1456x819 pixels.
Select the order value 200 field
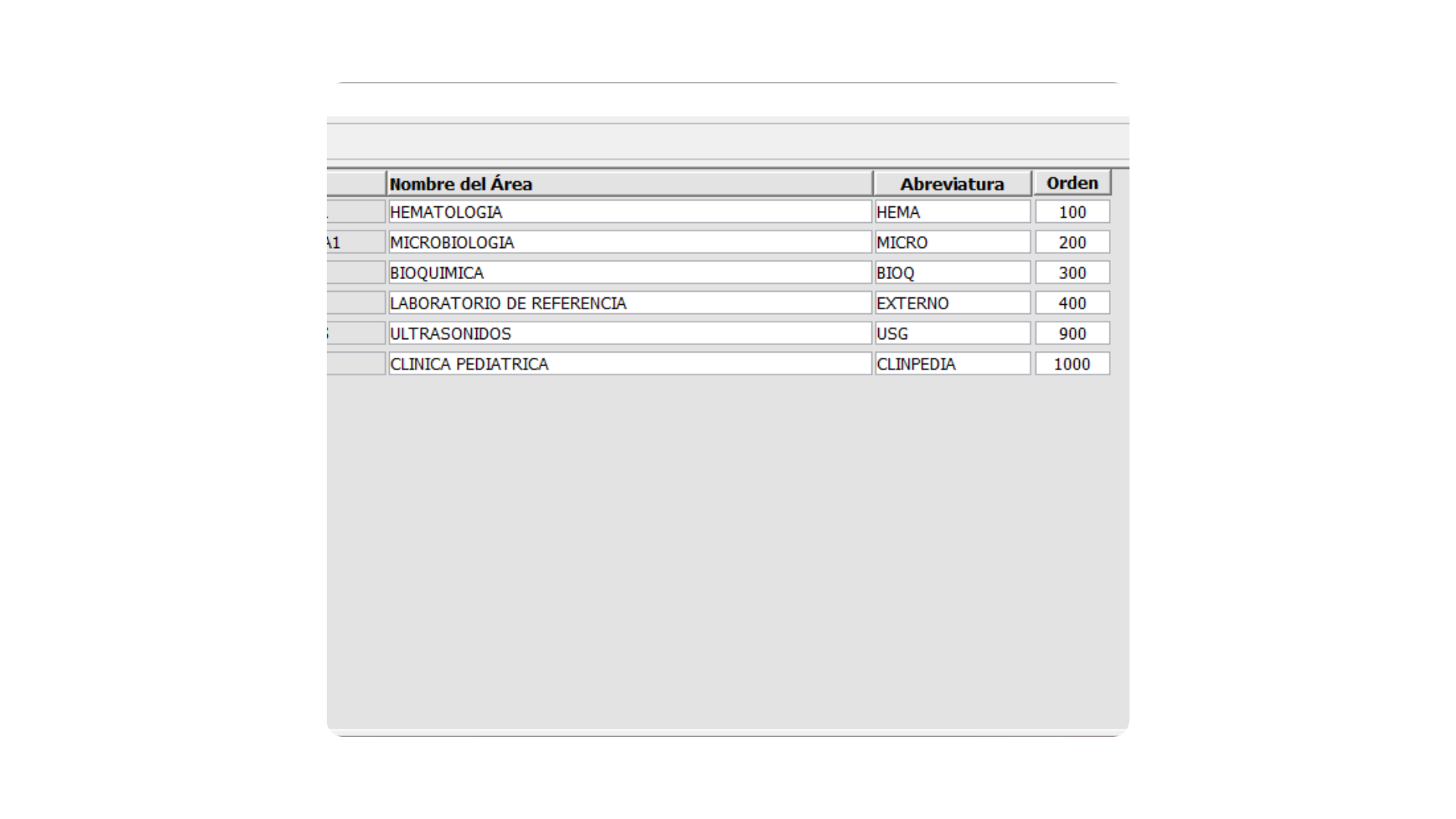(x=1072, y=243)
